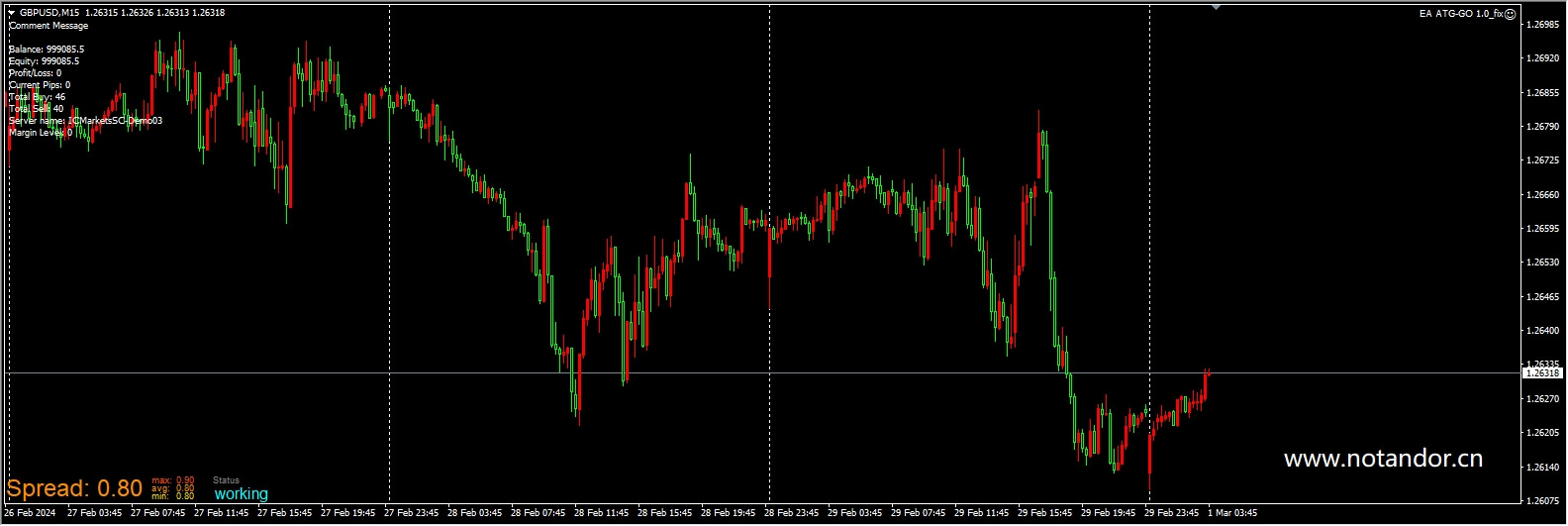1568x526 pixels.
Task: Click the 1.26075 level on price scale
Action: 1542,500
